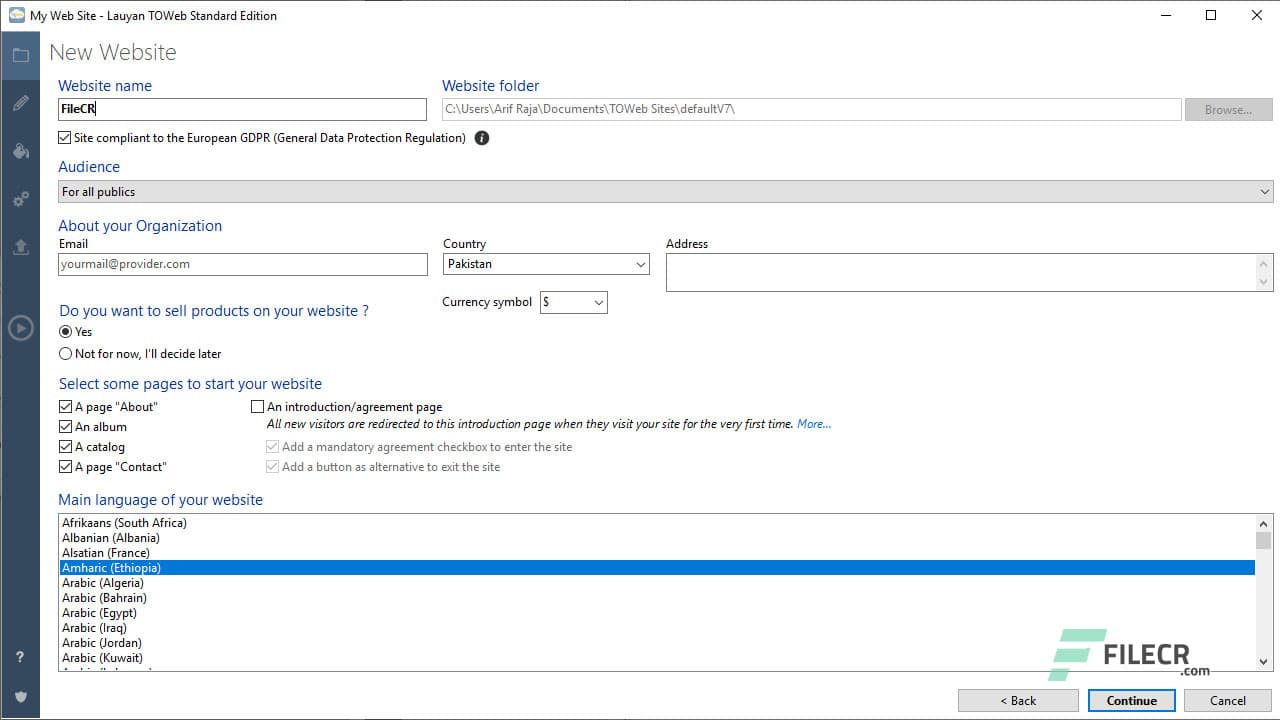
Task: Open the Currency symbol dropdown
Action: click(x=598, y=302)
